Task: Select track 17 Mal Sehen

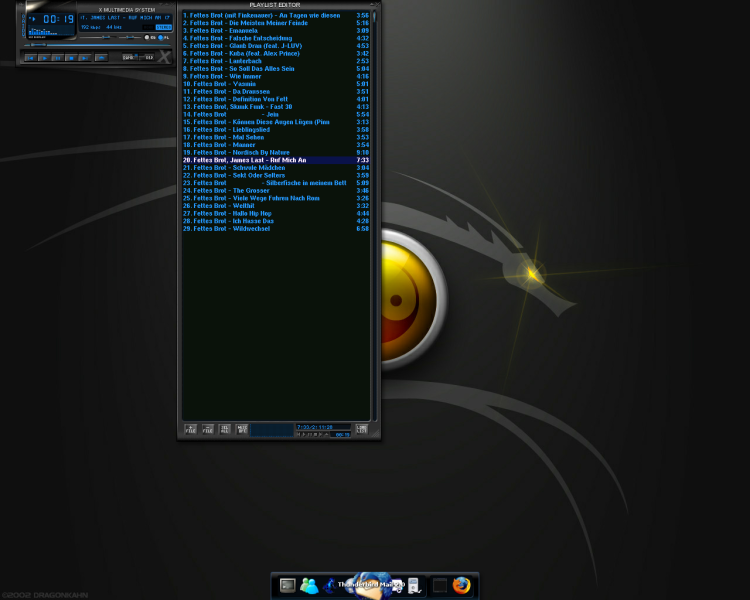Action: (x=276, y=137)
